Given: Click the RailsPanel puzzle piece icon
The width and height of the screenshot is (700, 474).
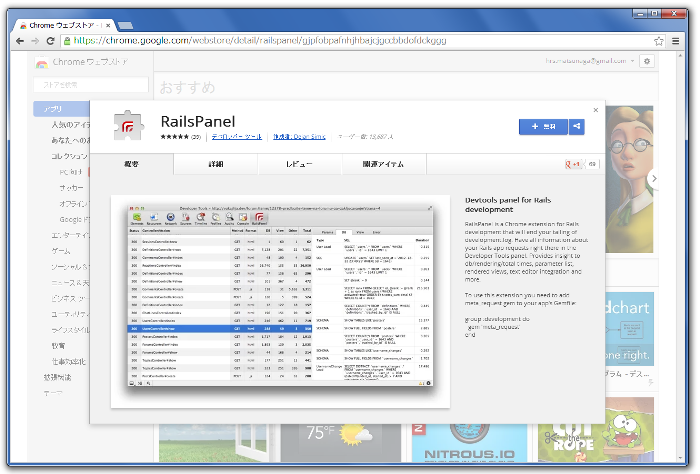Looking at the screenshot, I should [x=129, y=126].
